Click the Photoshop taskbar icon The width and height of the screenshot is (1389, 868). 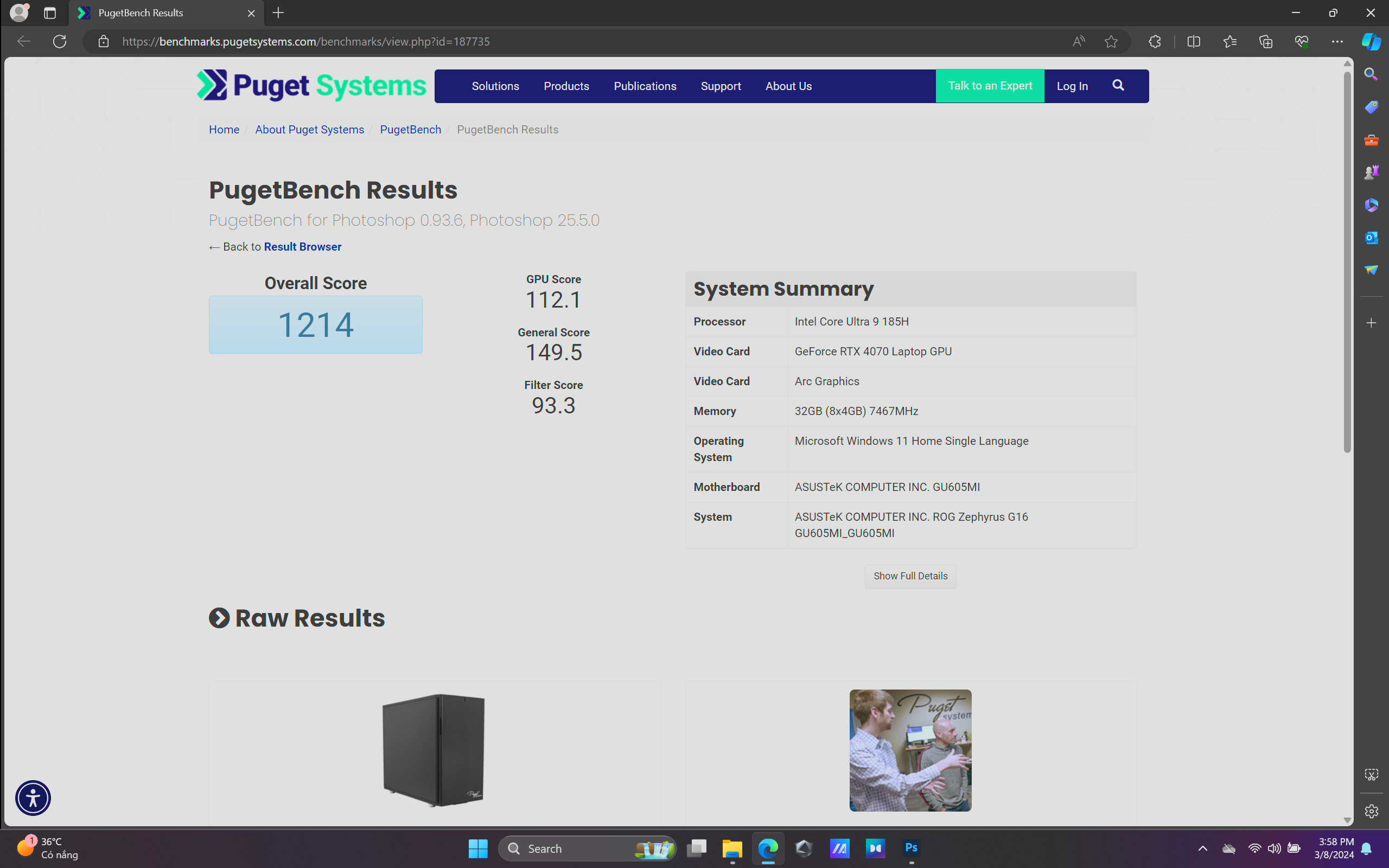911,848
